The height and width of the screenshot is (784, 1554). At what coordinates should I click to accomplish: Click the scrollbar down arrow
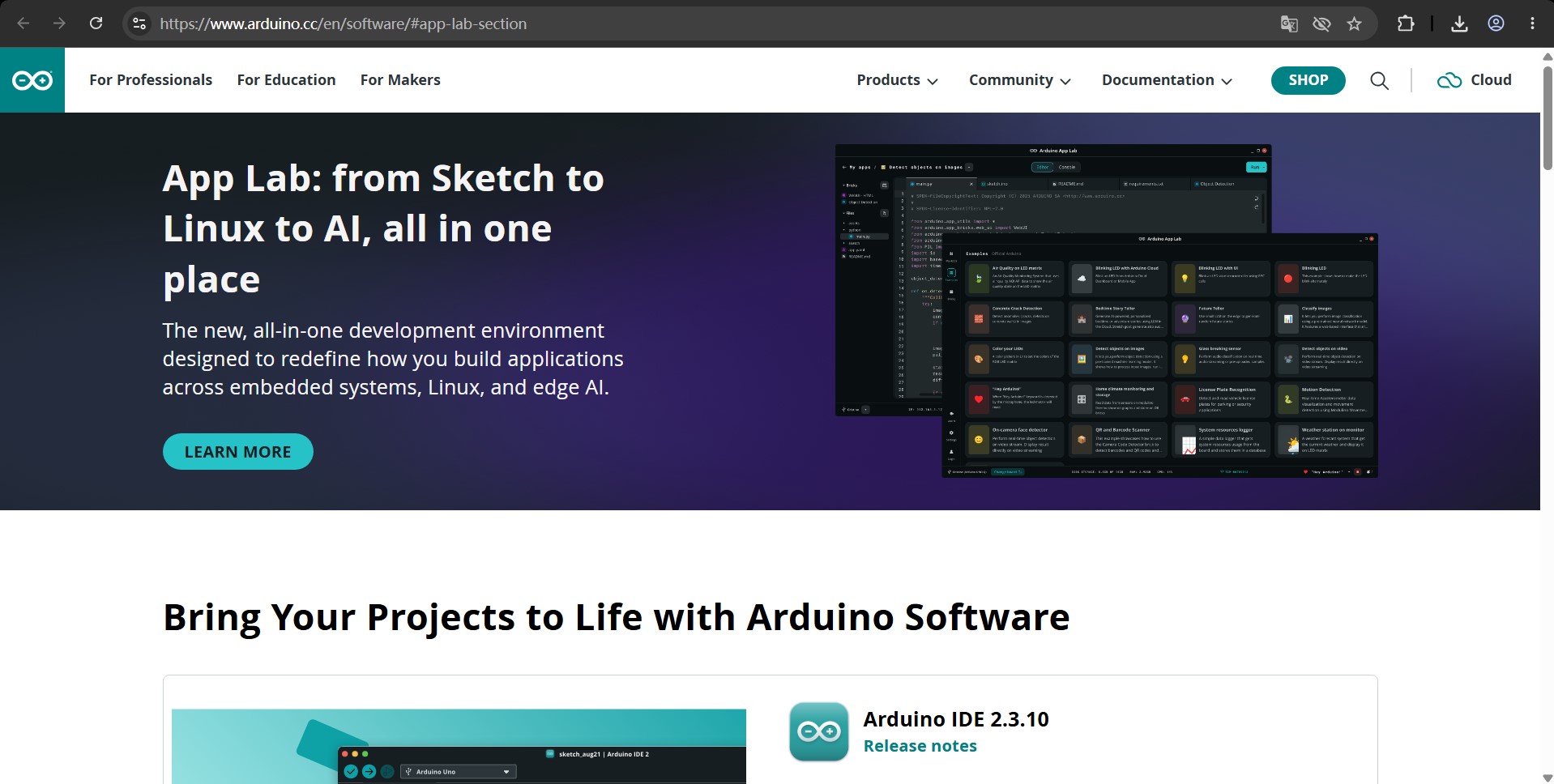click(1547, 778)
